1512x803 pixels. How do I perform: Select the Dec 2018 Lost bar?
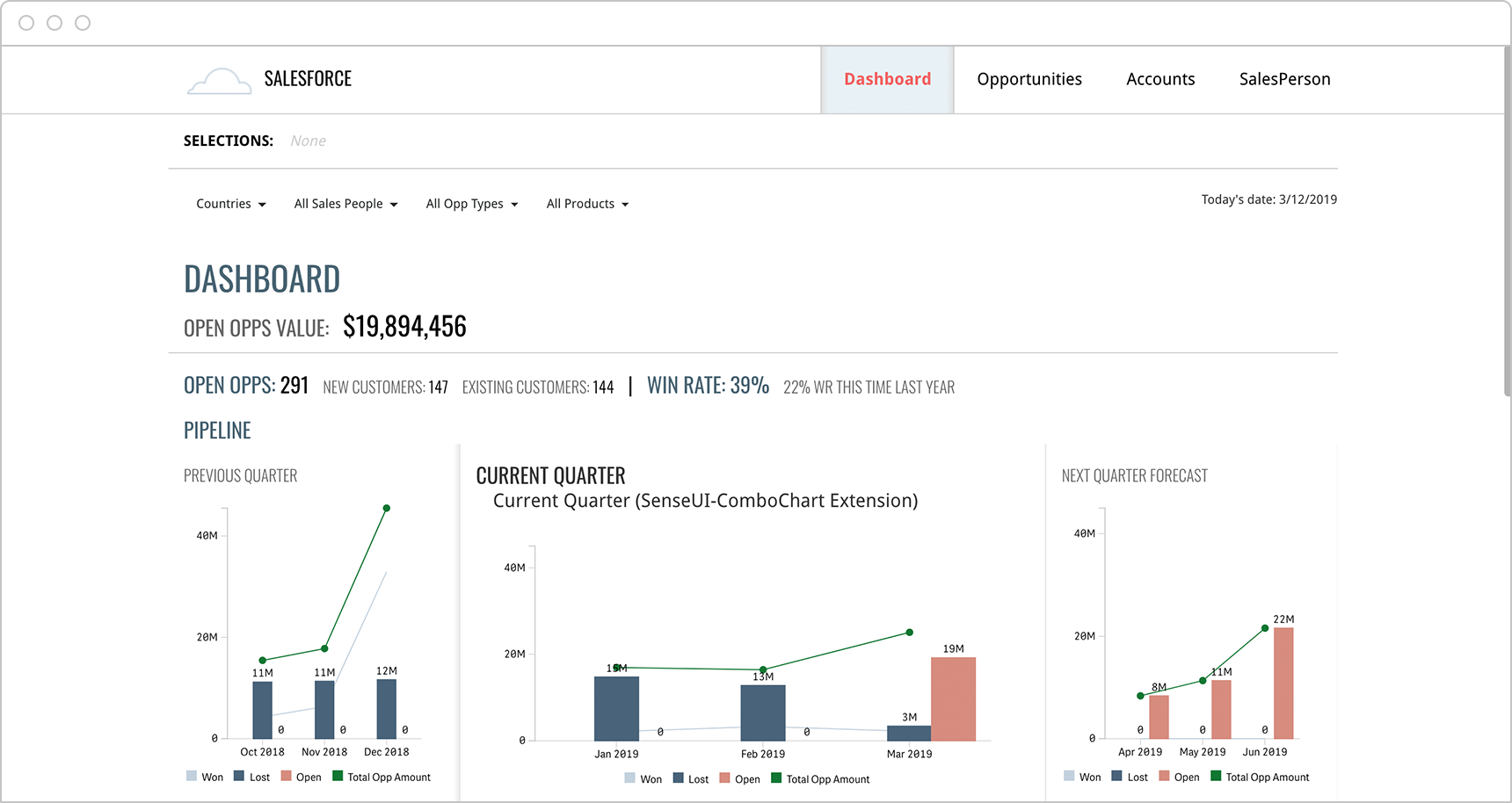(x=387, y=709)
